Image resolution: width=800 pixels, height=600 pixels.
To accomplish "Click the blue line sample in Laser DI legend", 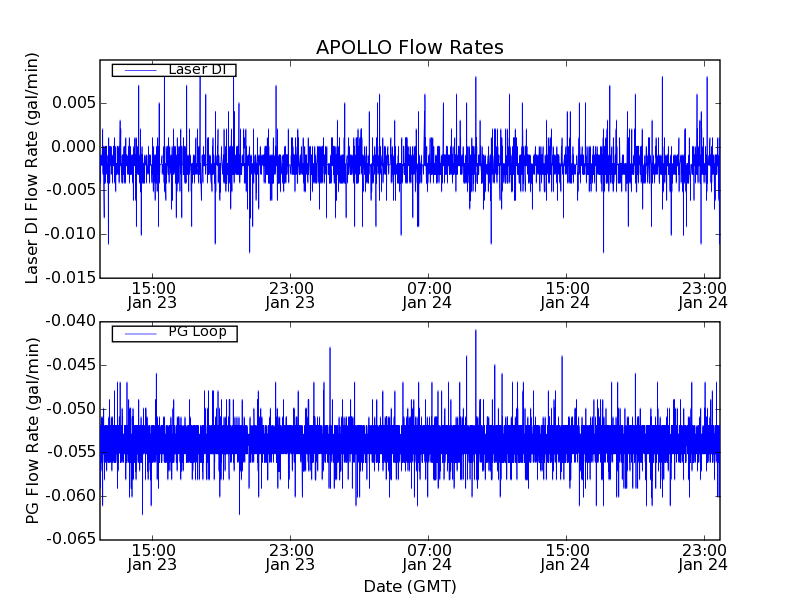I will [140, 70].
